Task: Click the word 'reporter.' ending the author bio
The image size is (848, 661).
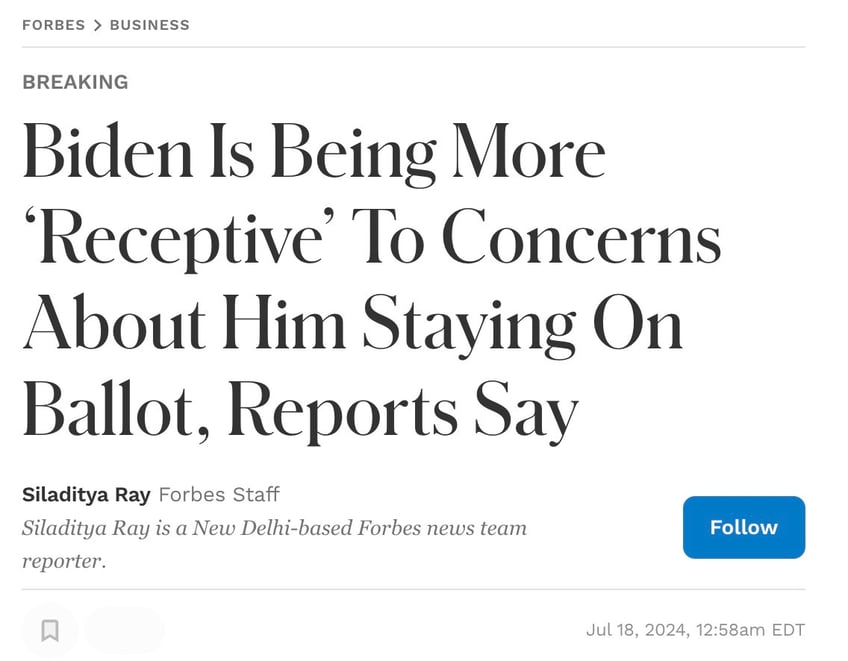Action: [64, 561]
